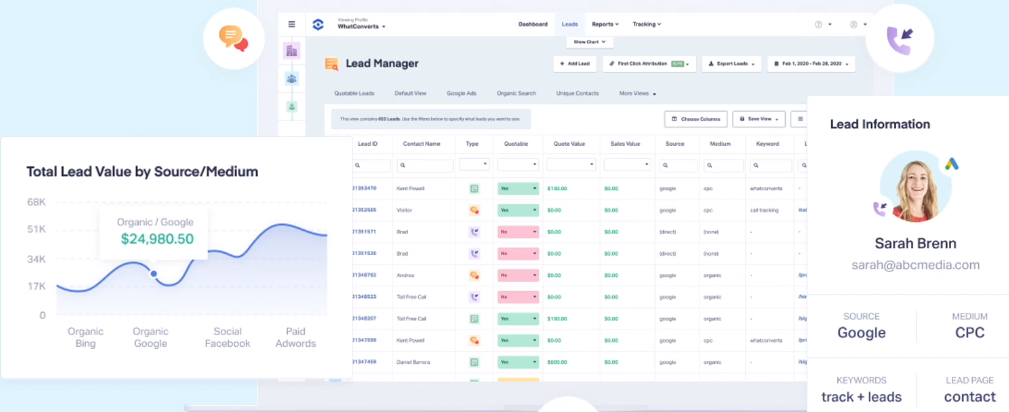This screenshot has height=412, width=1009.
Task: Open the Save View dropdown
Action: 759,119
